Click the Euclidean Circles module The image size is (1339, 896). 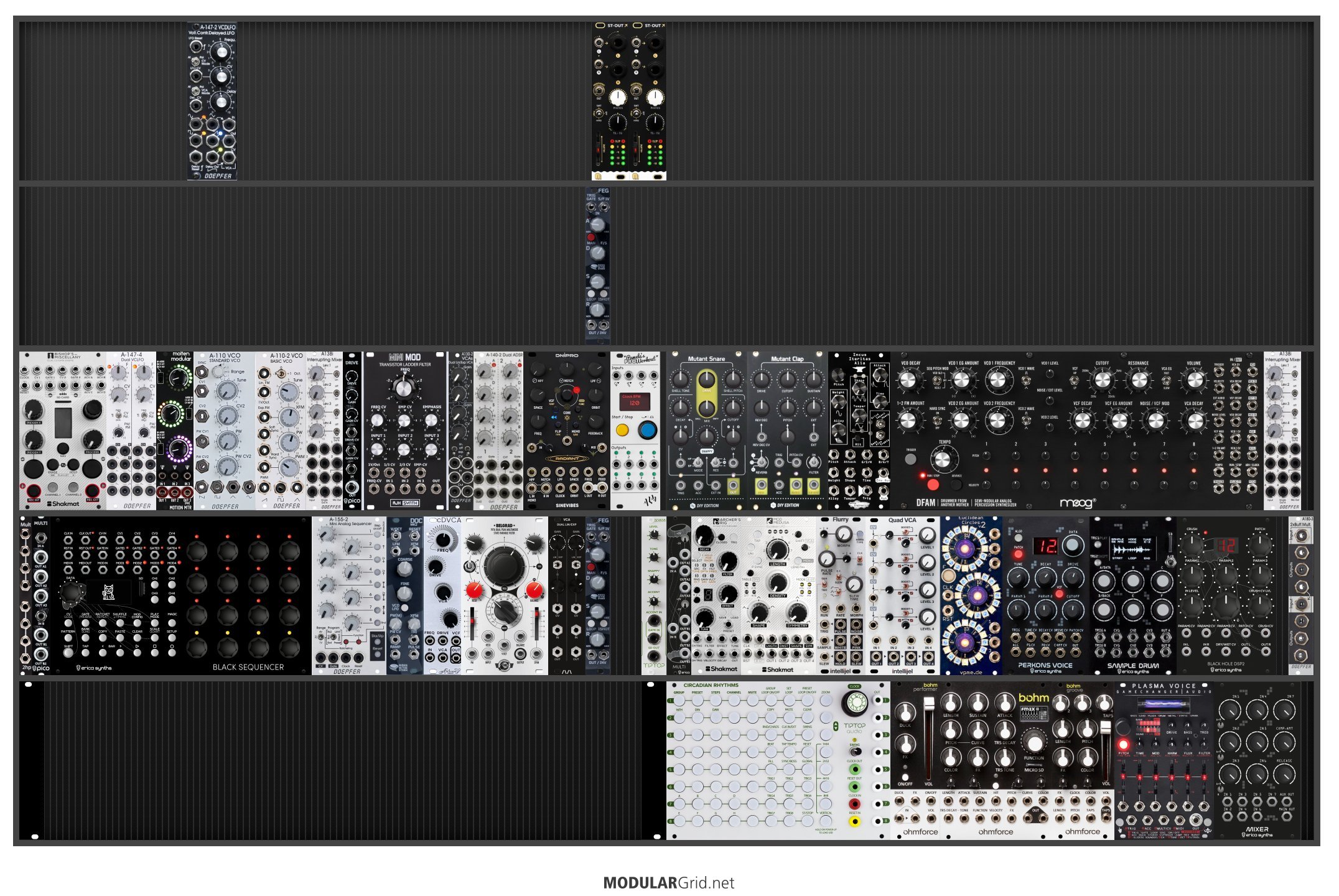[971, 596]
